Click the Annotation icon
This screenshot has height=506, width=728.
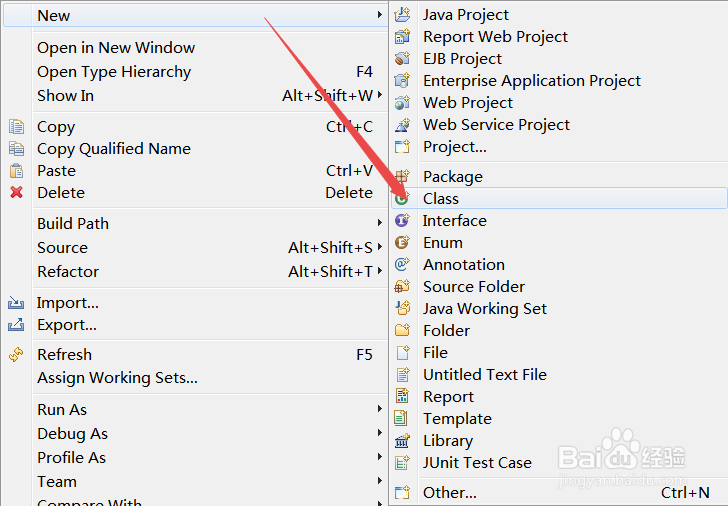[402, 265]
